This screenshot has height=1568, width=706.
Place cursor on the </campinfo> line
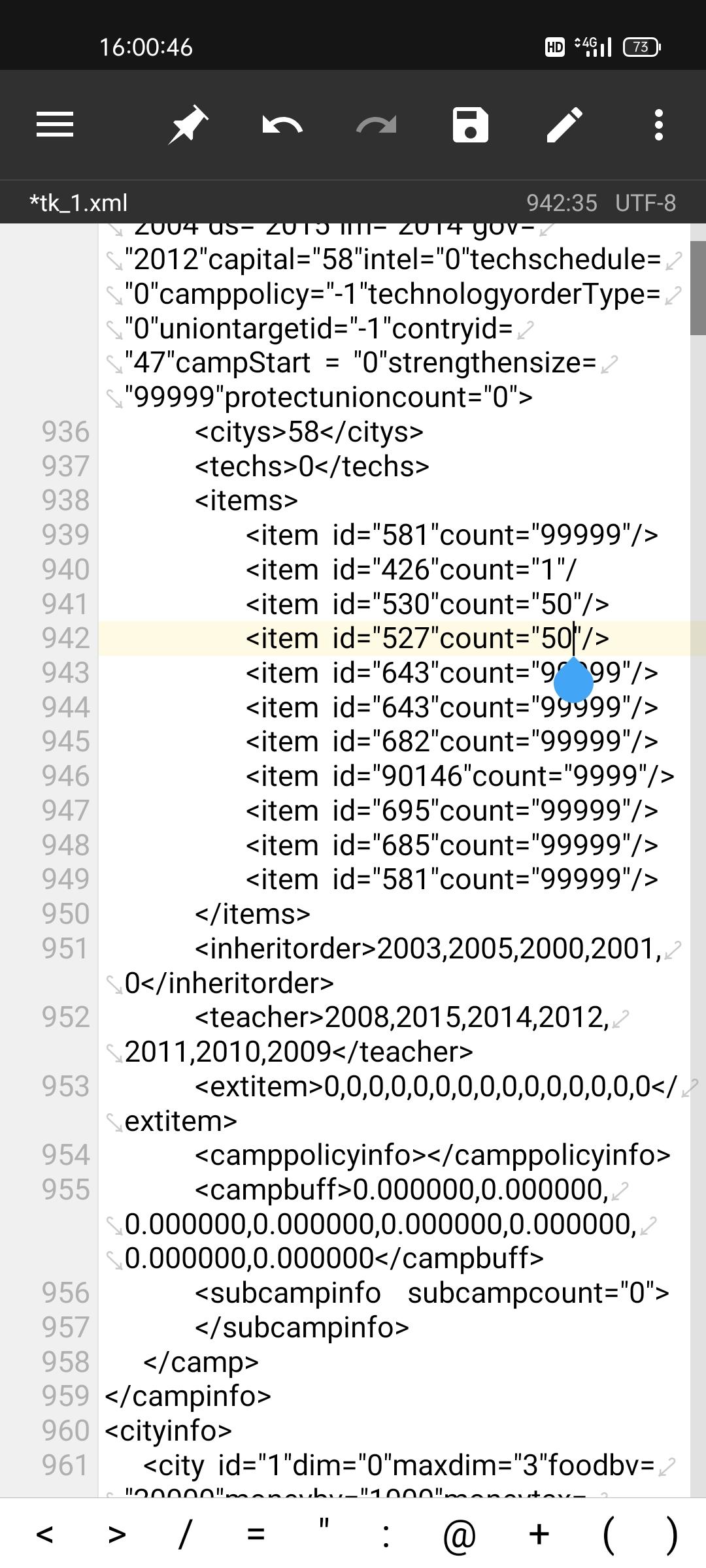point(188,1396)
